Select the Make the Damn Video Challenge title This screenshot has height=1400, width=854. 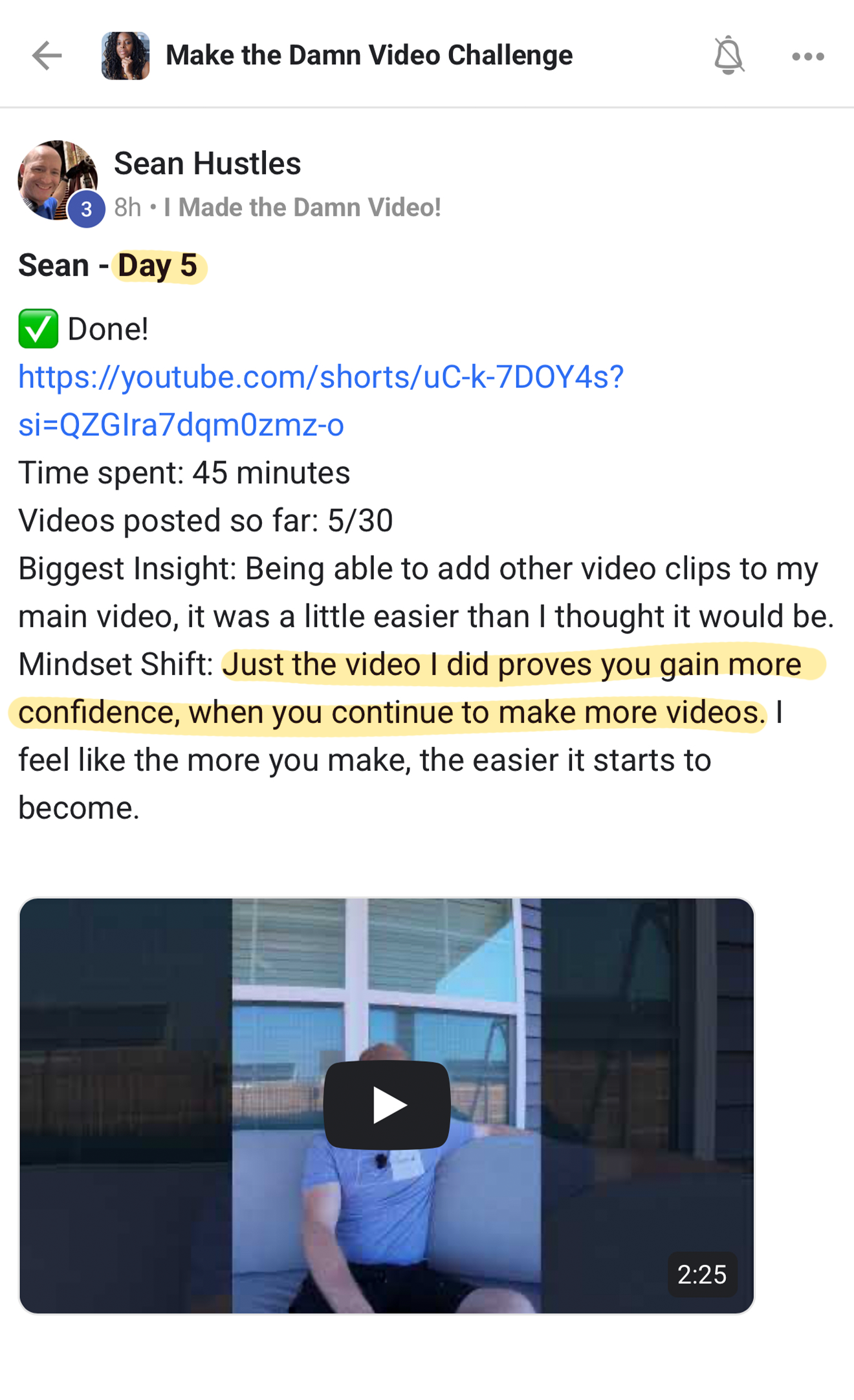[x=369, y=56]
